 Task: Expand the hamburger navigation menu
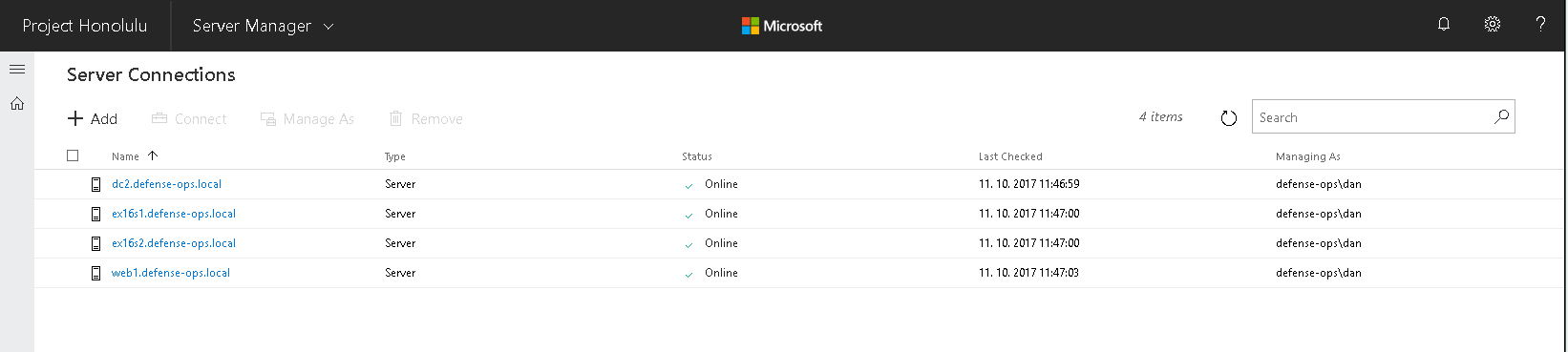coord(17,69)
